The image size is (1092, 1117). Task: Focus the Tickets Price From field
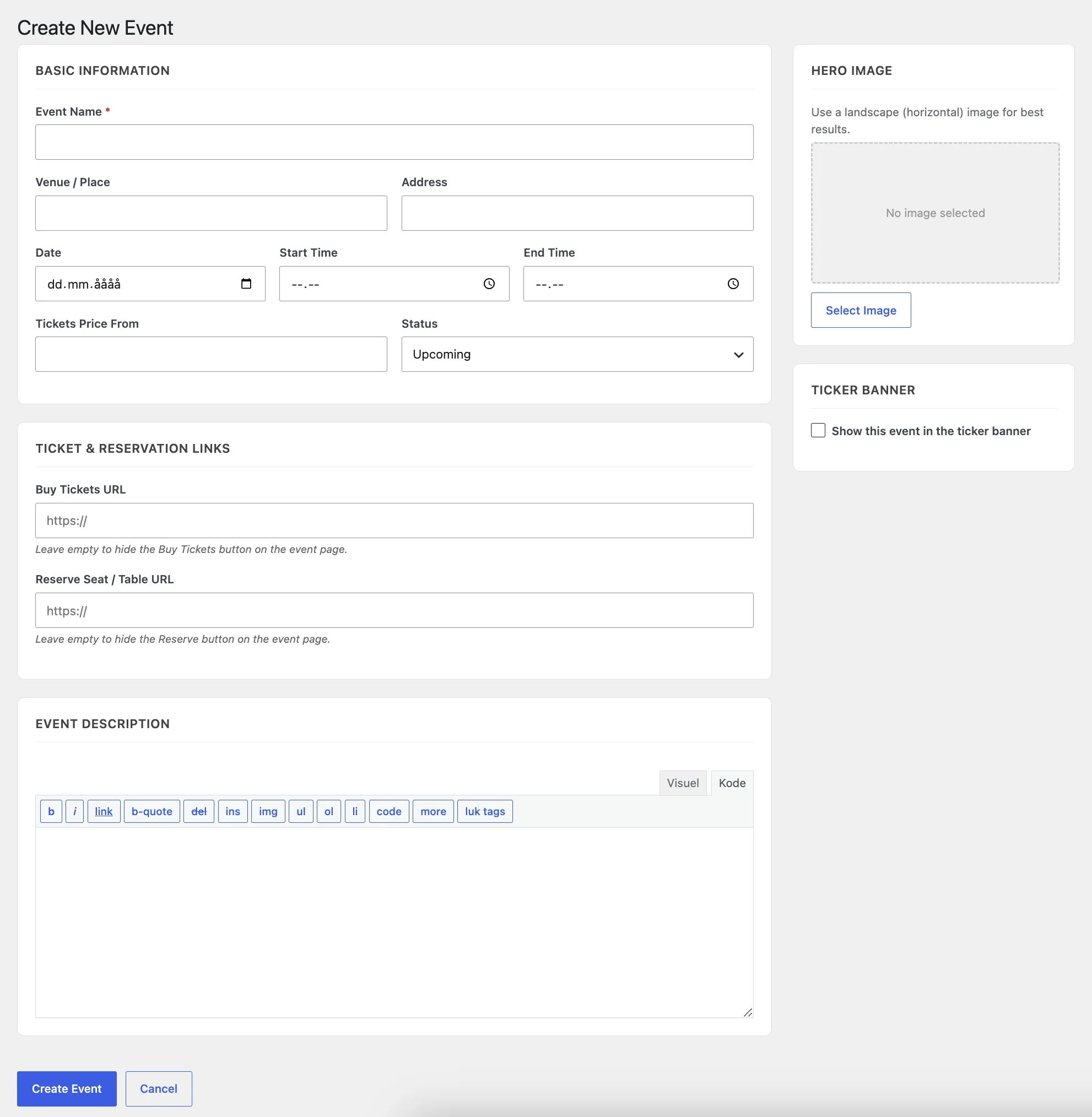tap(211, 354)
